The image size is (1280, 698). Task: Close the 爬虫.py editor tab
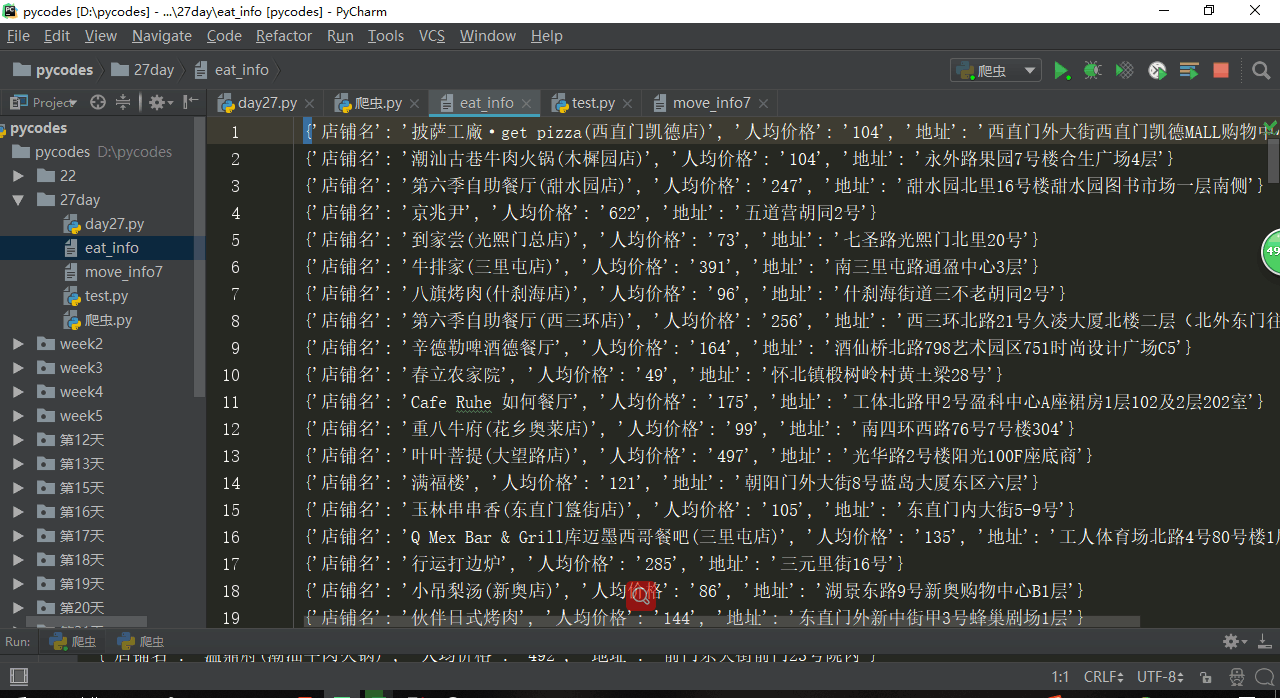tap(415, 103)
